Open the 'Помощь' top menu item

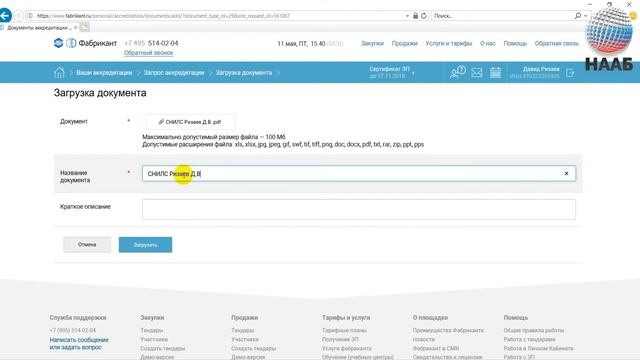click(515, 43)
